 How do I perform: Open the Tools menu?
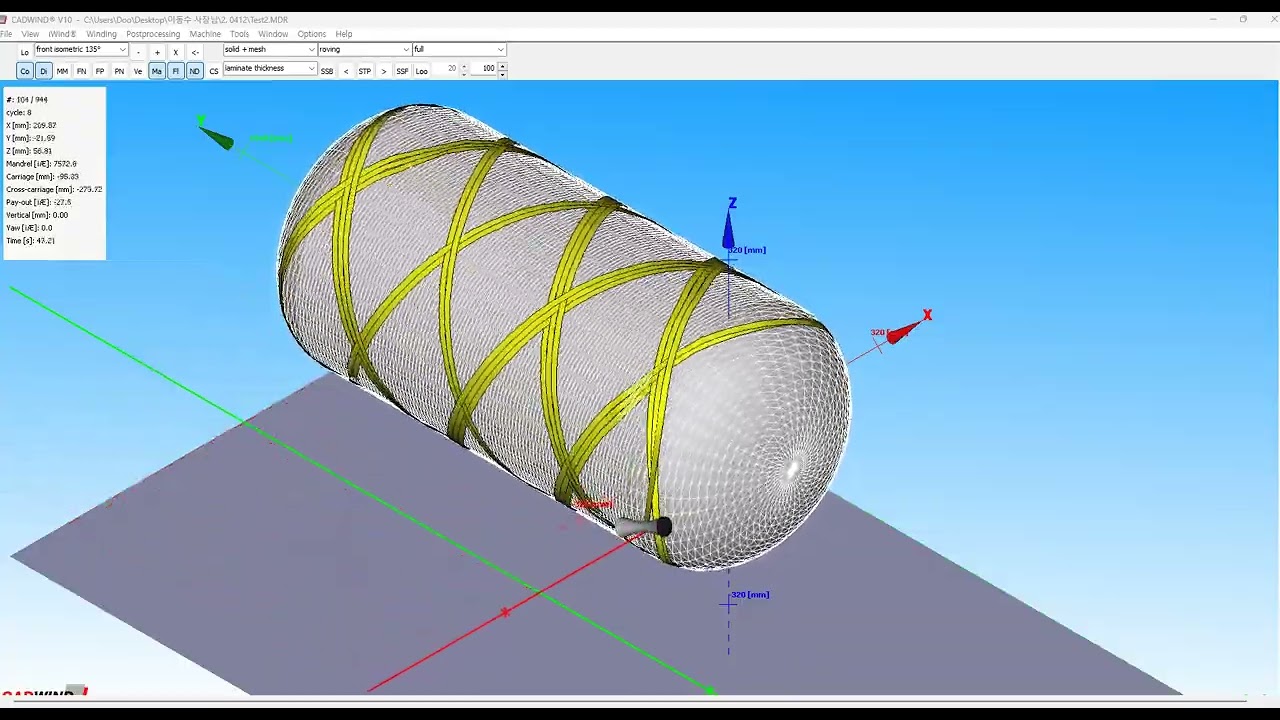(239, 34)
